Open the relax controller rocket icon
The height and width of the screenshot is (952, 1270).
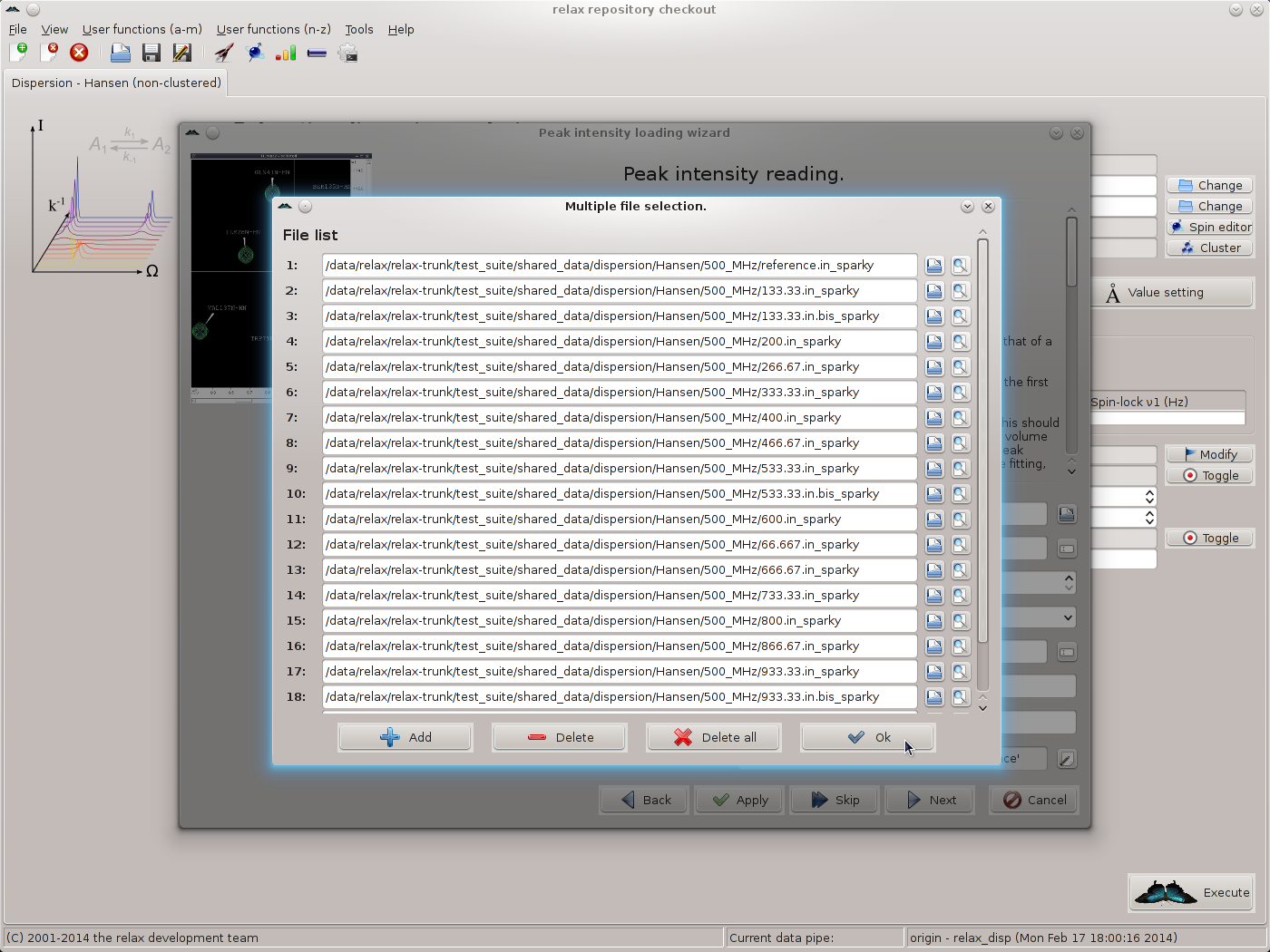(x=224, y=53)
